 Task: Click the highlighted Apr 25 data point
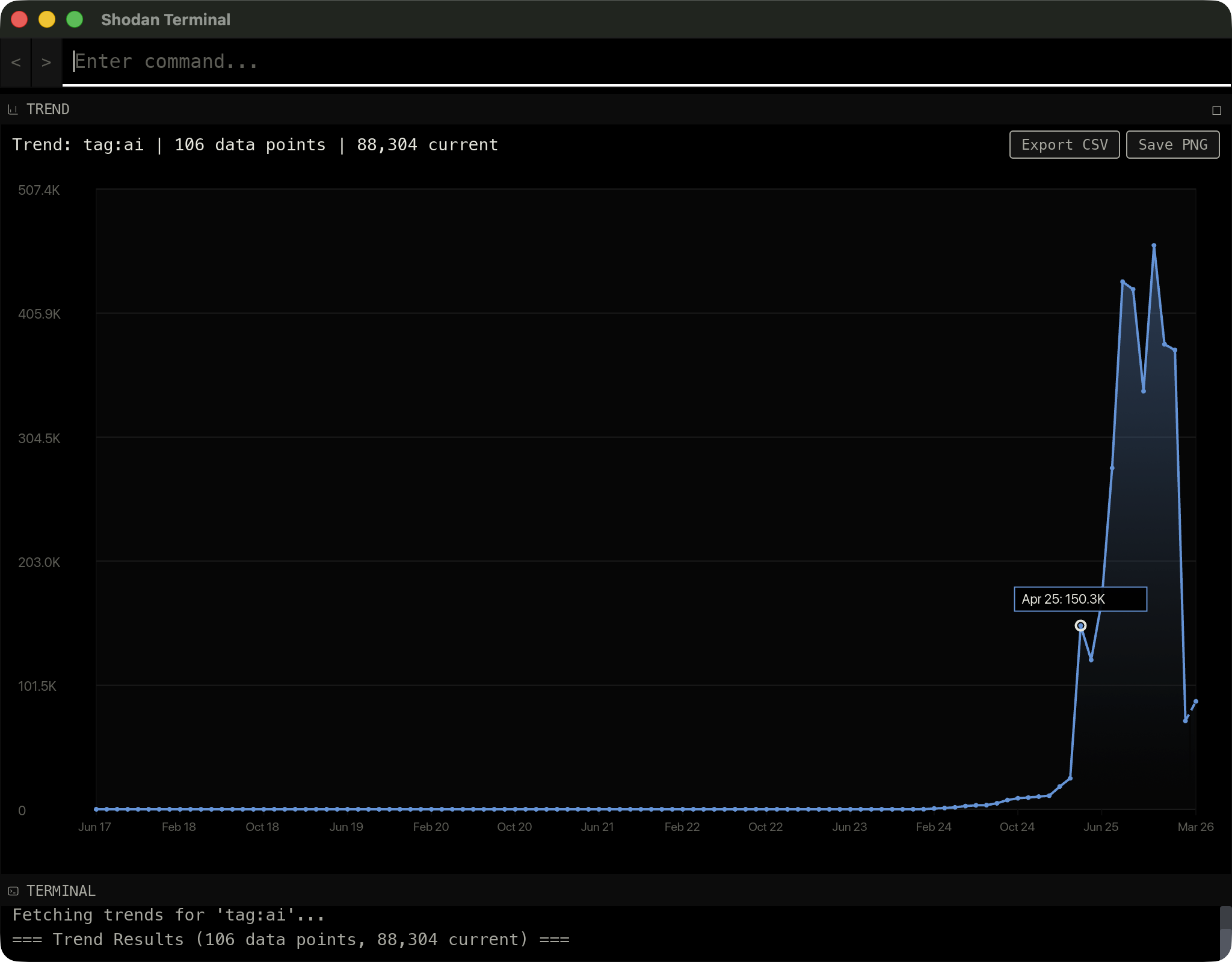1080,626
